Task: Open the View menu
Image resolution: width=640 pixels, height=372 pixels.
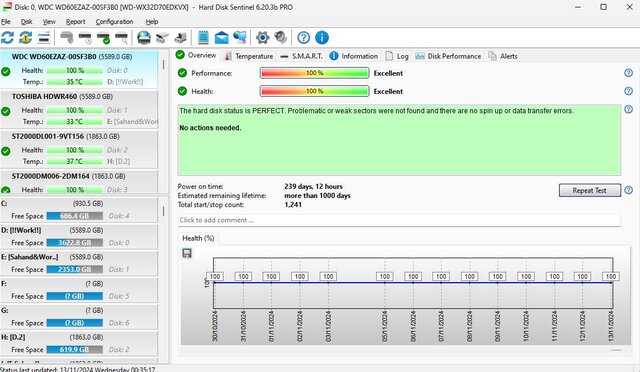Action: click(x=49, y=22)
